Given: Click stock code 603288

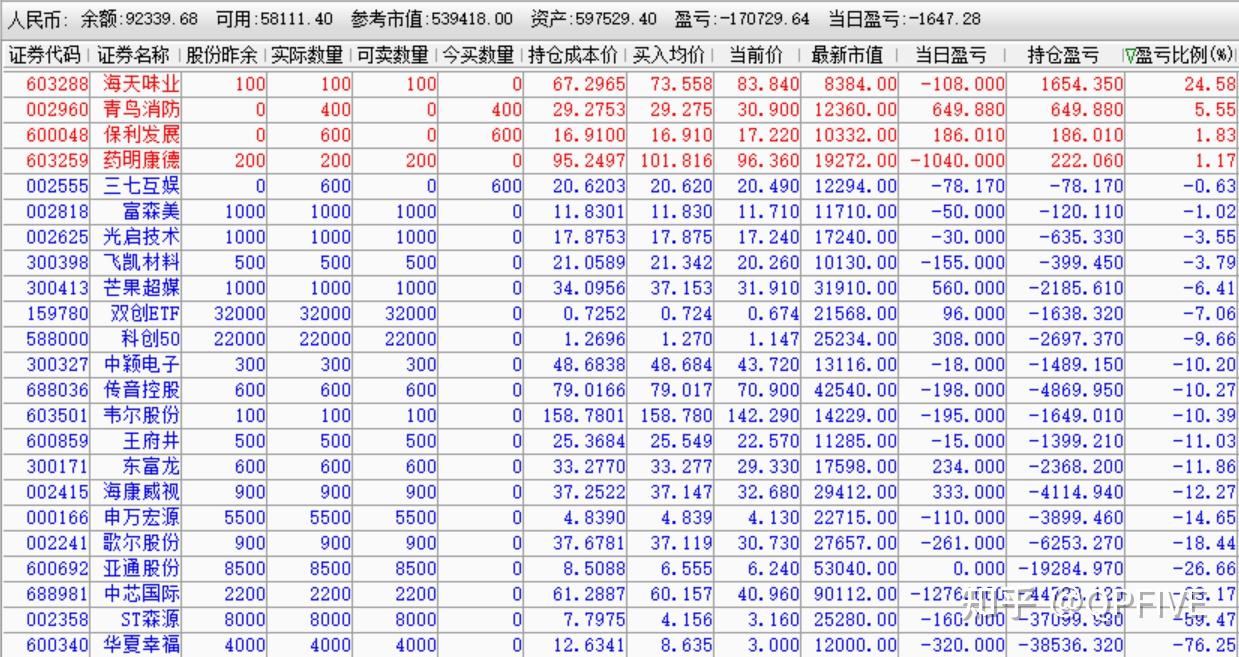Looking at the screenshot, I should click(57, 84).
